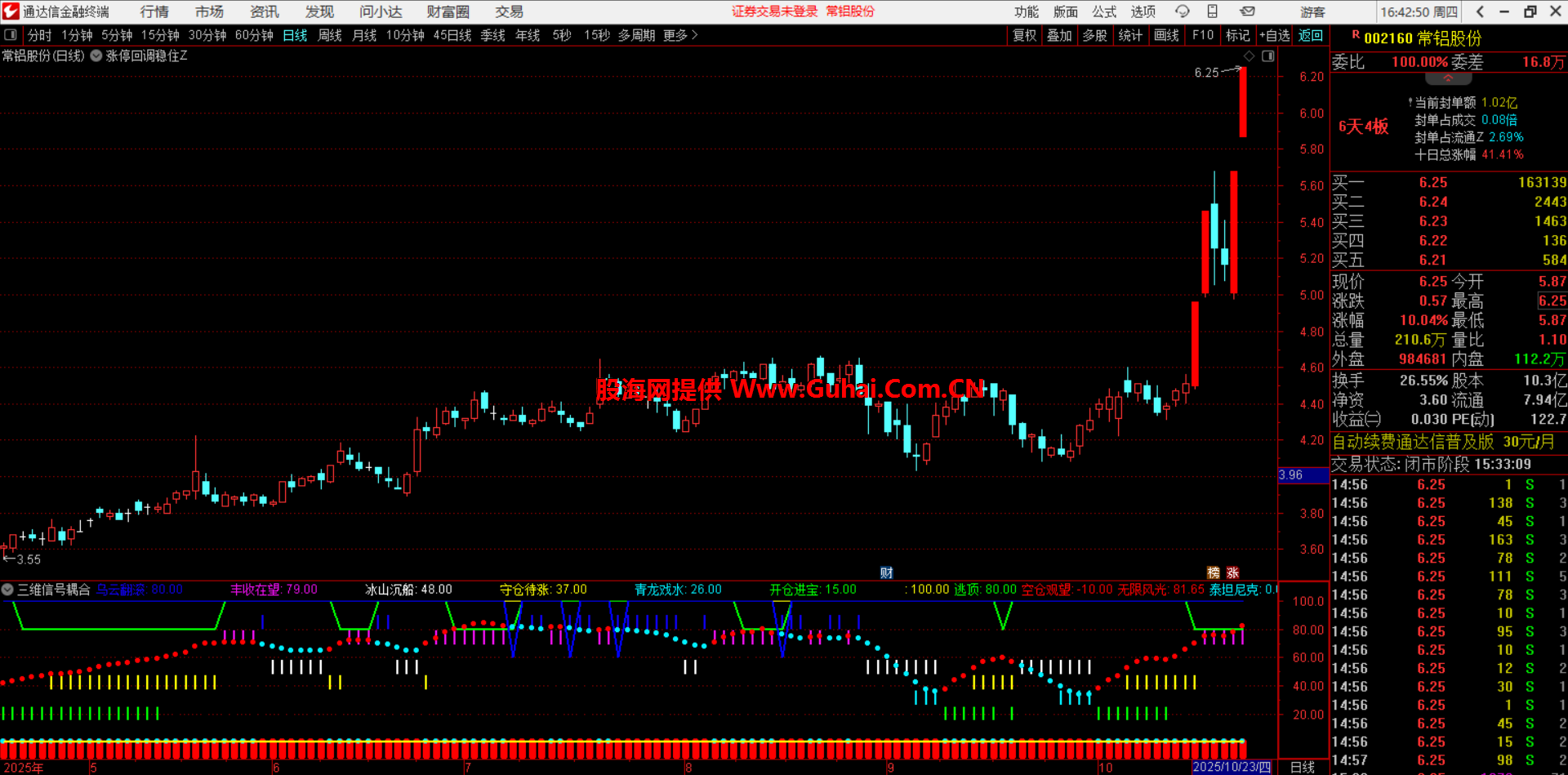Click the 2025/10/23 date marker on timeline

[x=1231, y=767]
